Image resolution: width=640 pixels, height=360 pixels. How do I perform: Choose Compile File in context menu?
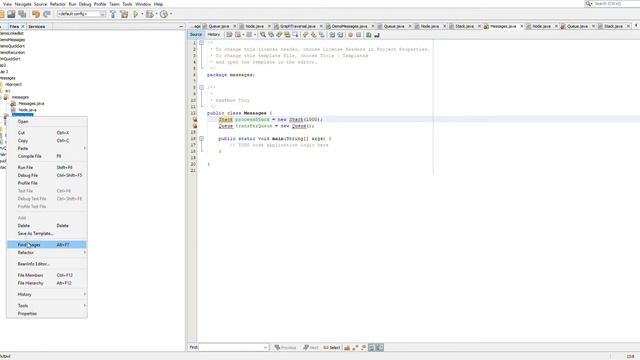[x=47, y=156]
